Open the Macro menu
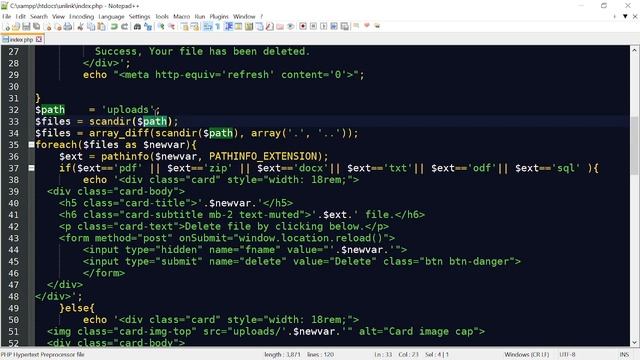 (x=182, y=16)
